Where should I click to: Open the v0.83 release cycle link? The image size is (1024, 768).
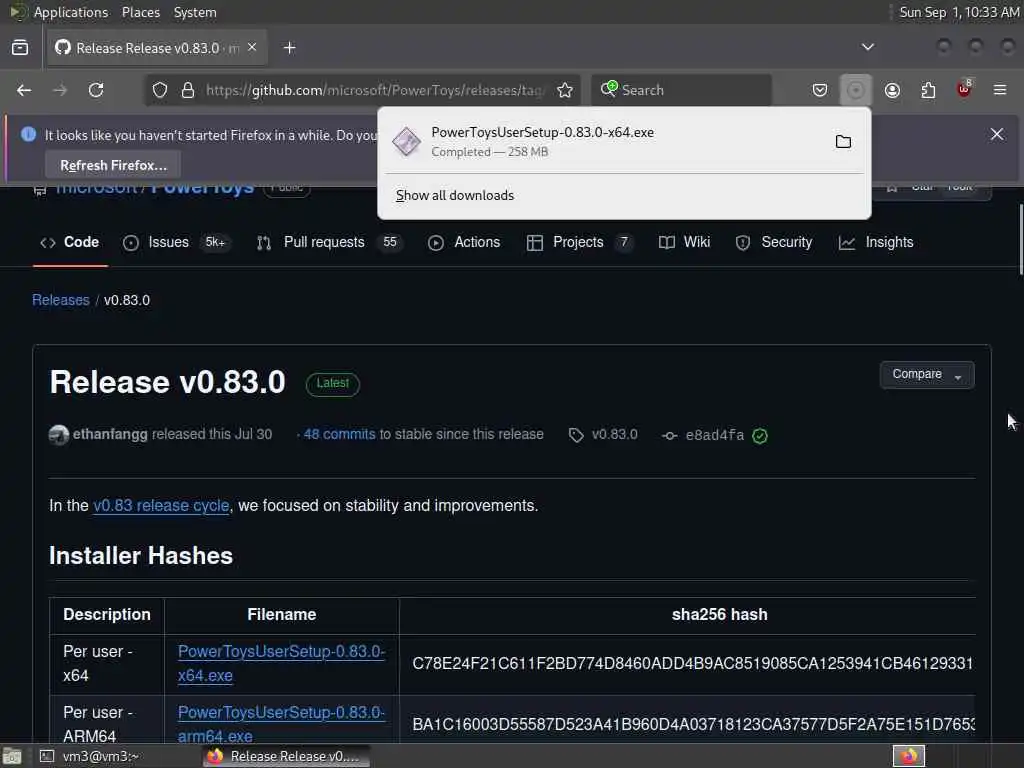tap(161, 505)
